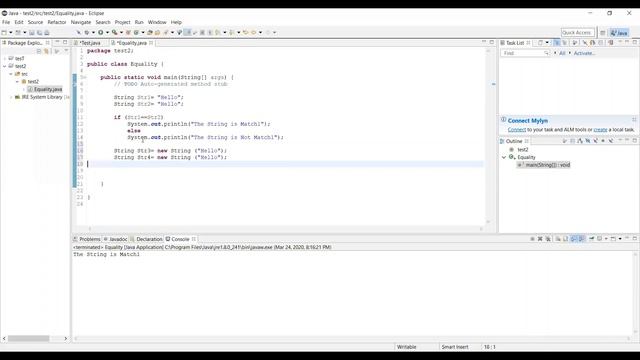
Task: Click the Find field in Task List
Action: pyautogui.click(x=525, y=53)
